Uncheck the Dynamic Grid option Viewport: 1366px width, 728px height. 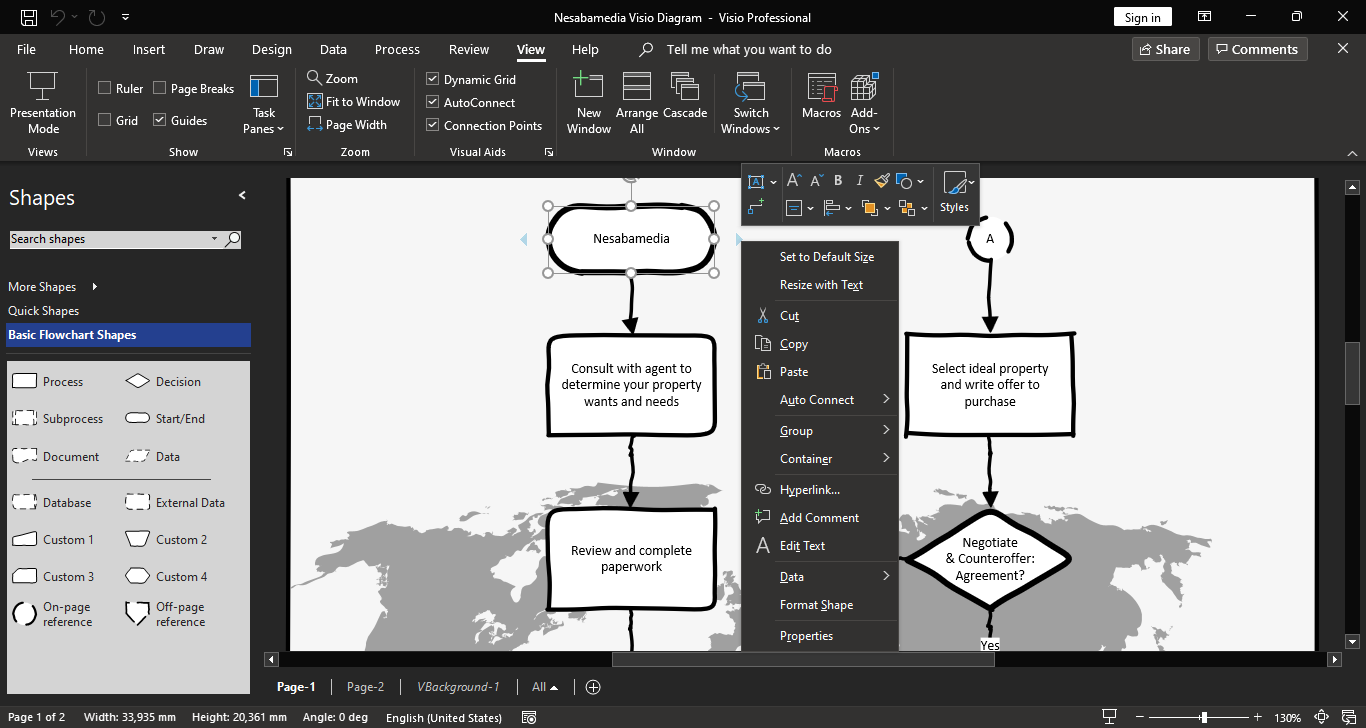coord(433,79)
